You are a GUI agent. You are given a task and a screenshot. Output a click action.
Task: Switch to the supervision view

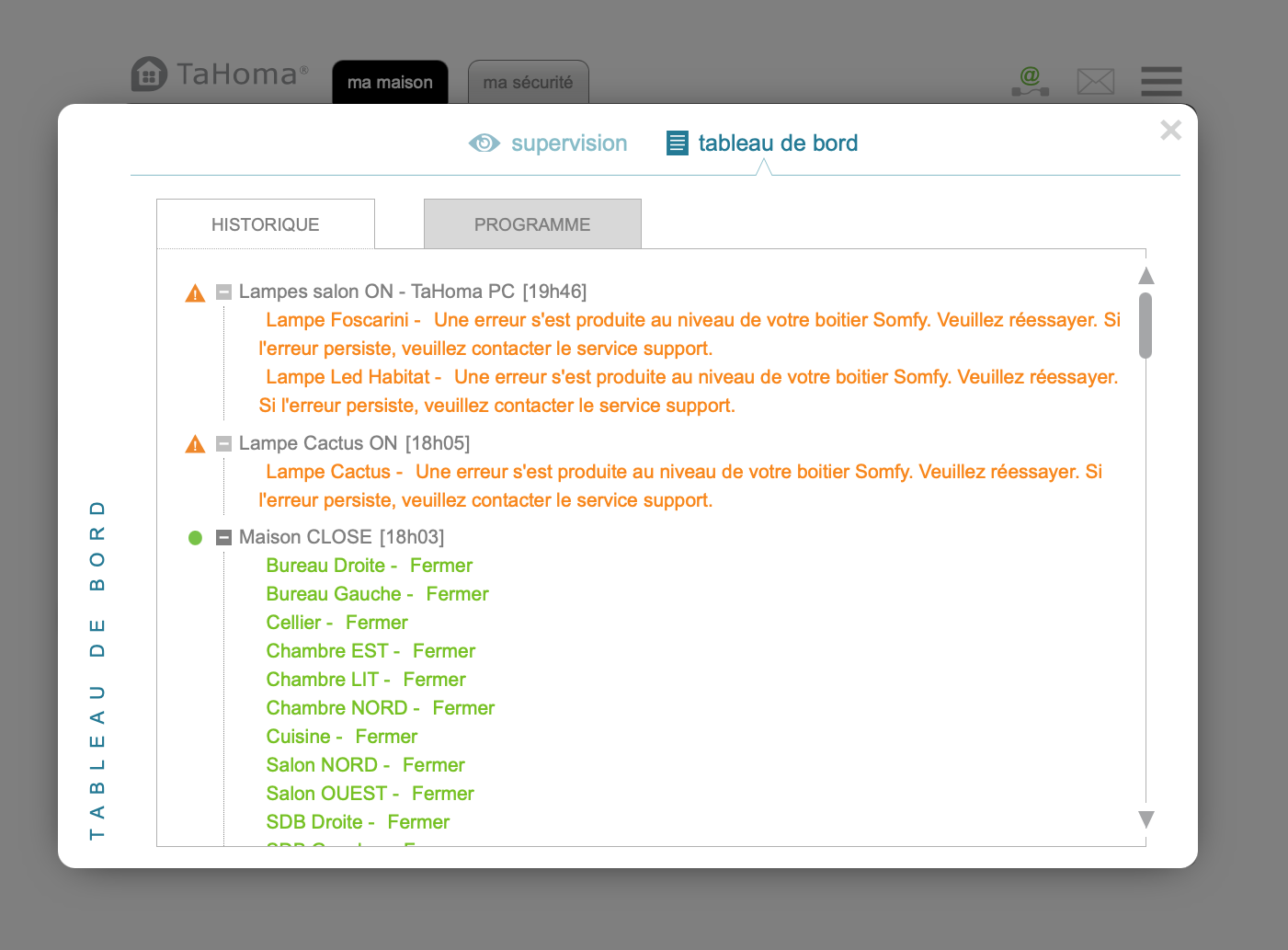[568, 143]
